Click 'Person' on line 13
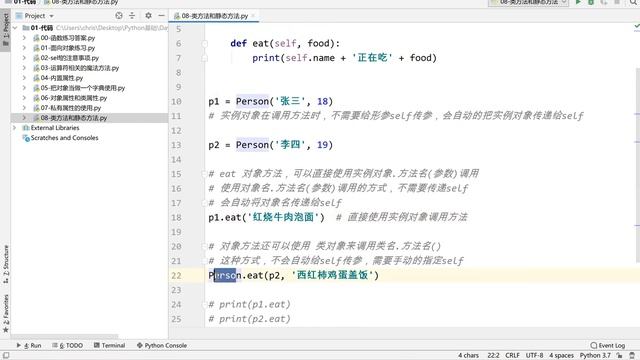640x360 pixels. coord(252,145)
